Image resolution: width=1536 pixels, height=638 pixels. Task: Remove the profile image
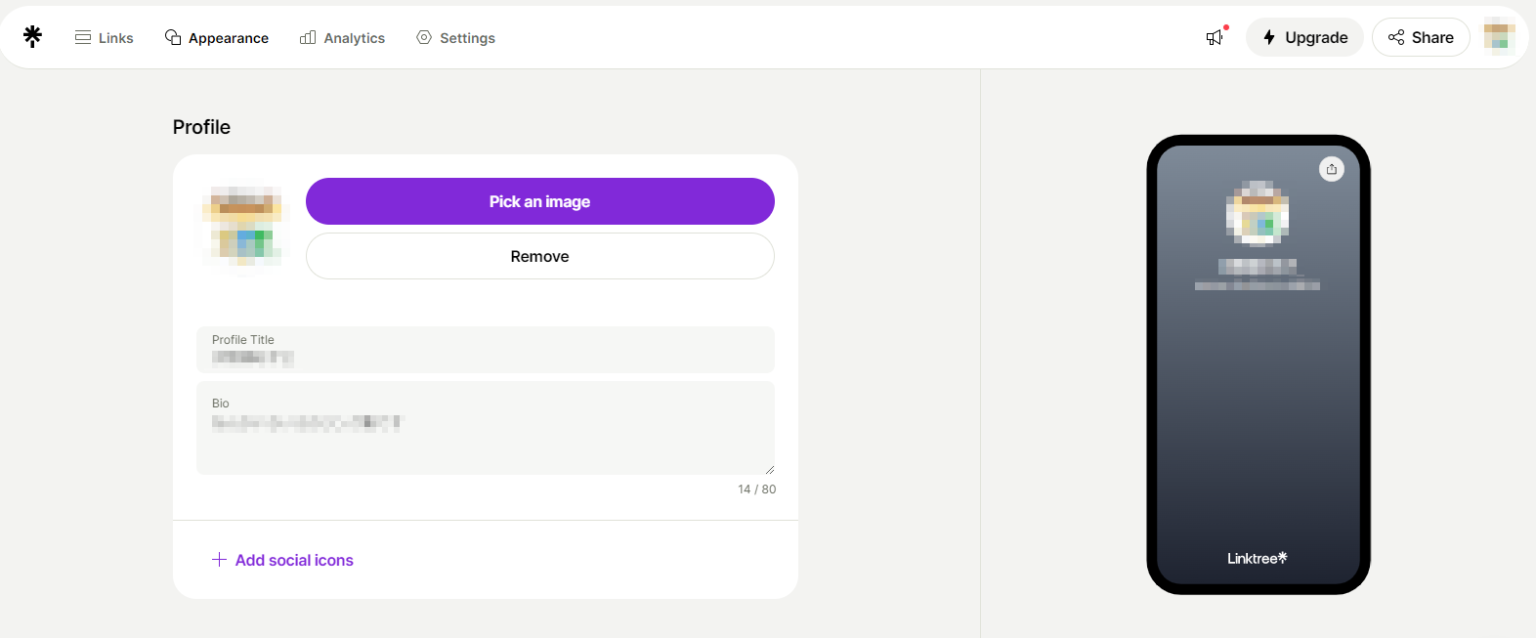pyautogui.click(x=540, y=256)
